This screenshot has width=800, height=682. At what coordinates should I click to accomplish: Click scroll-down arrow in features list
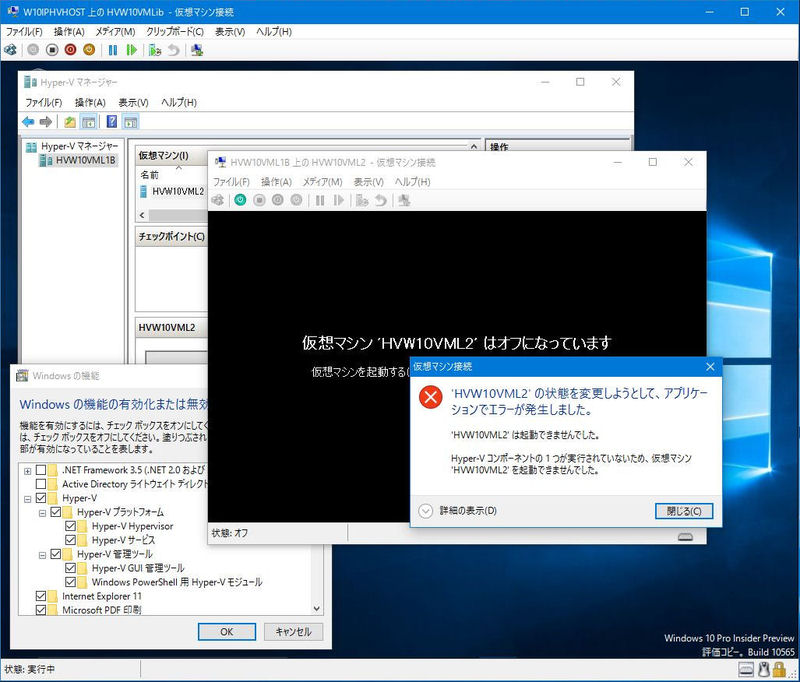(x=316, y=608)
